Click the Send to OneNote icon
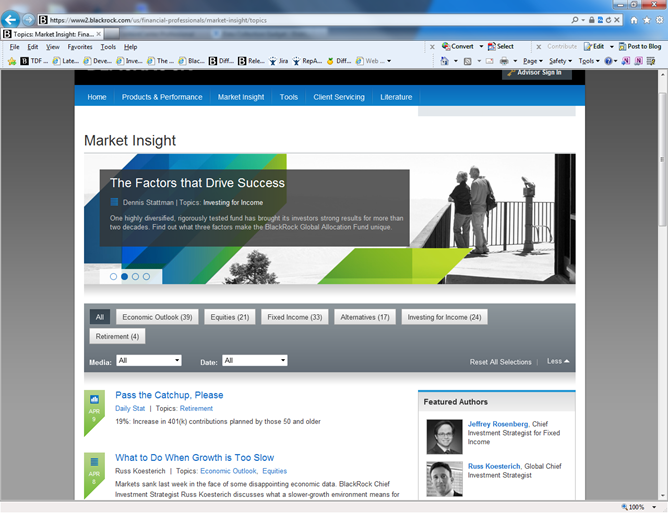The height and width of the screenshot is (513, 668). [626, 61]
